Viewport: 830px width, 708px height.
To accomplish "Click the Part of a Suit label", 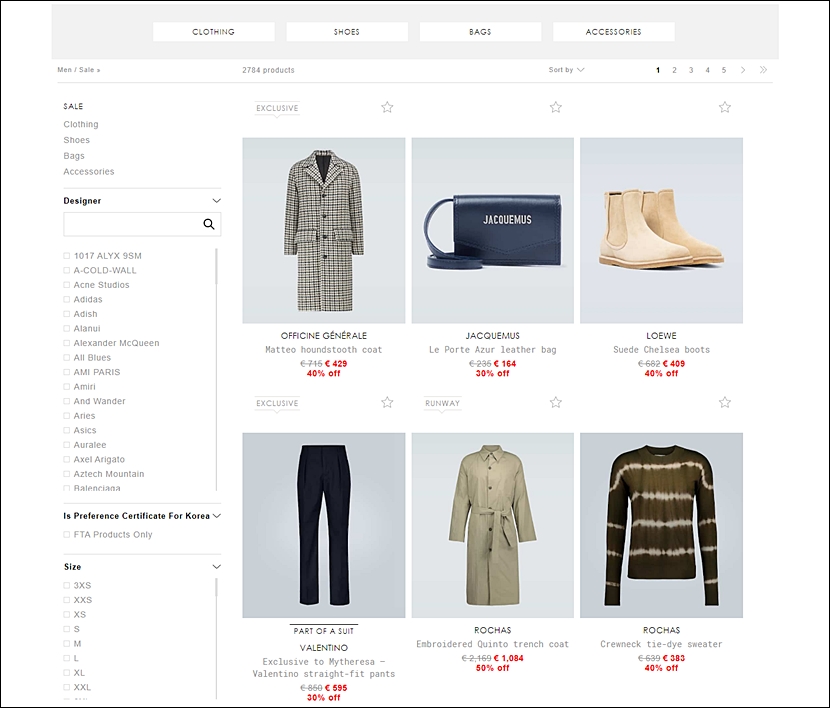I will coord(324,631).
